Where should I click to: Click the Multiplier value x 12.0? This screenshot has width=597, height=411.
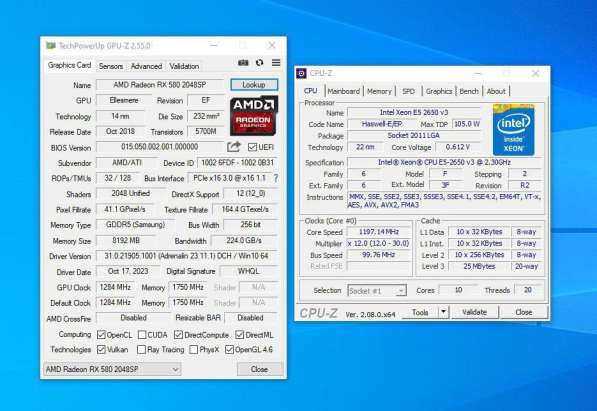pyautogui.click(x=379, y=243)
